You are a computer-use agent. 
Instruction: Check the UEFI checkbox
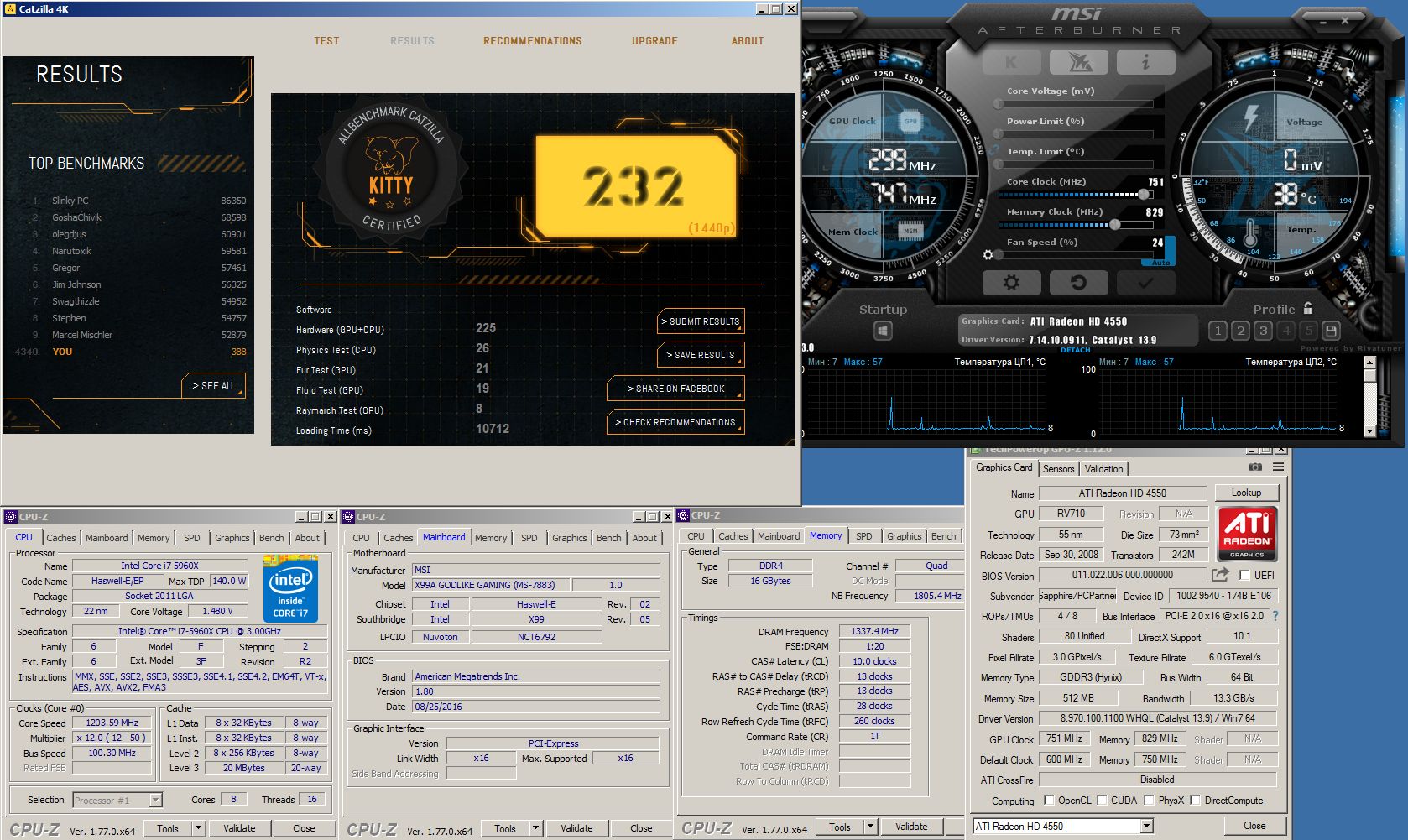click(x=1244, y=576)
